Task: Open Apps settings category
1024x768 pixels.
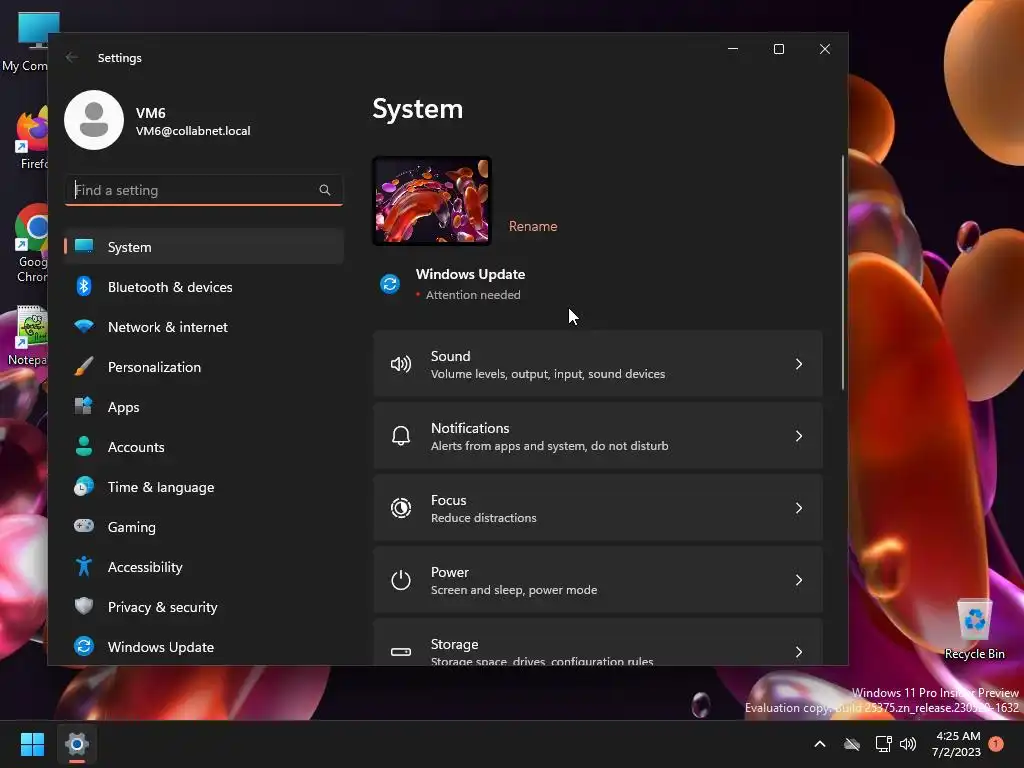Action: 204,406
